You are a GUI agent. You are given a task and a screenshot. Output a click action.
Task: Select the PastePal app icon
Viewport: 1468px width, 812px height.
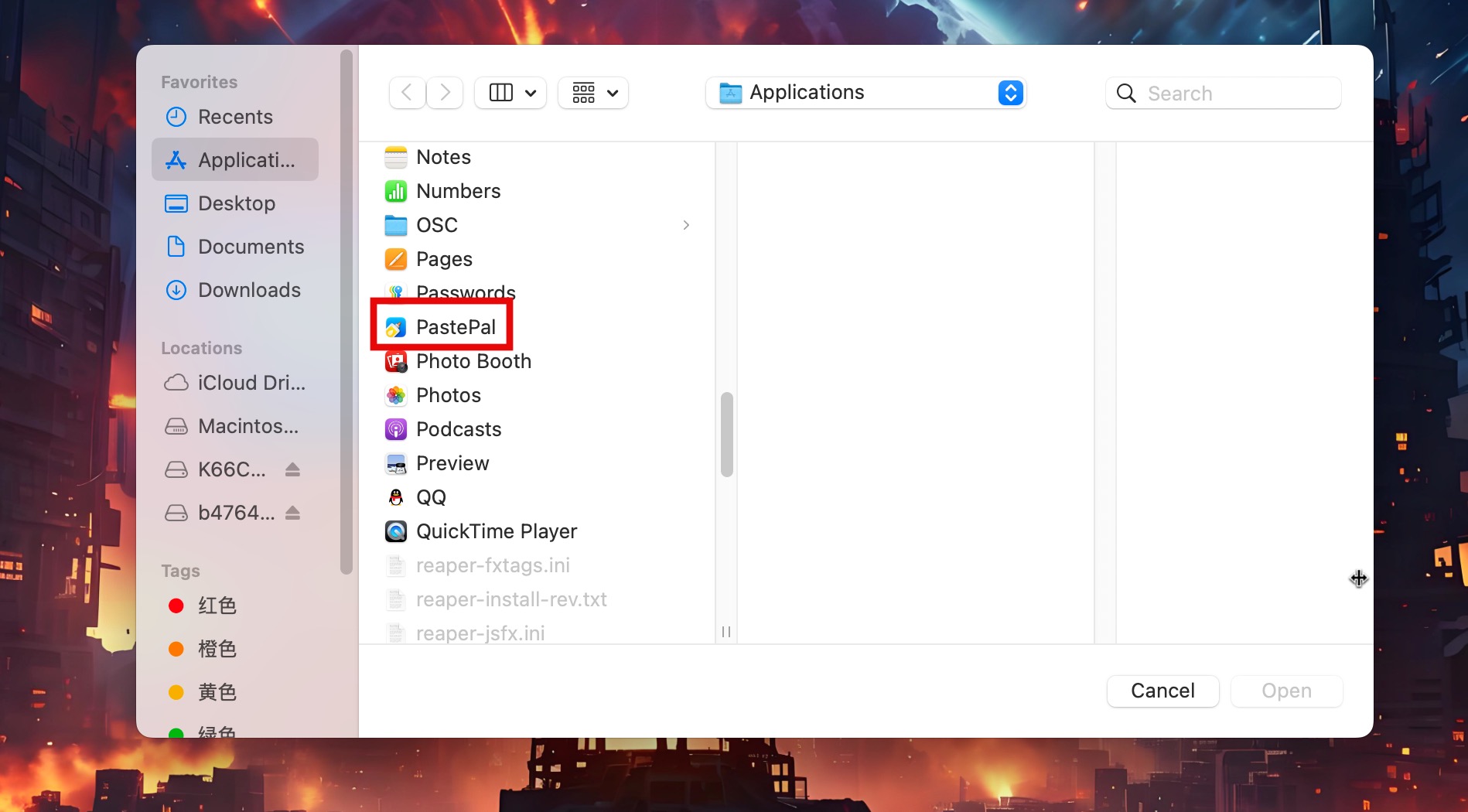click(396, 327)
